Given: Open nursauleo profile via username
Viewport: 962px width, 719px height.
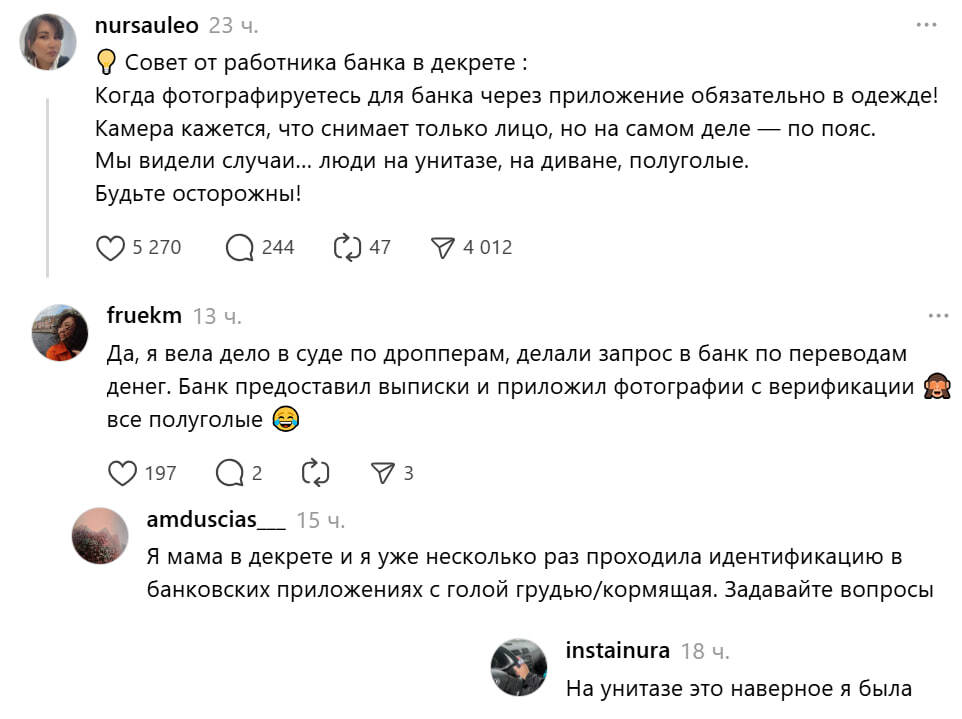Looking at the screenshot, I should tap(146, 26).
